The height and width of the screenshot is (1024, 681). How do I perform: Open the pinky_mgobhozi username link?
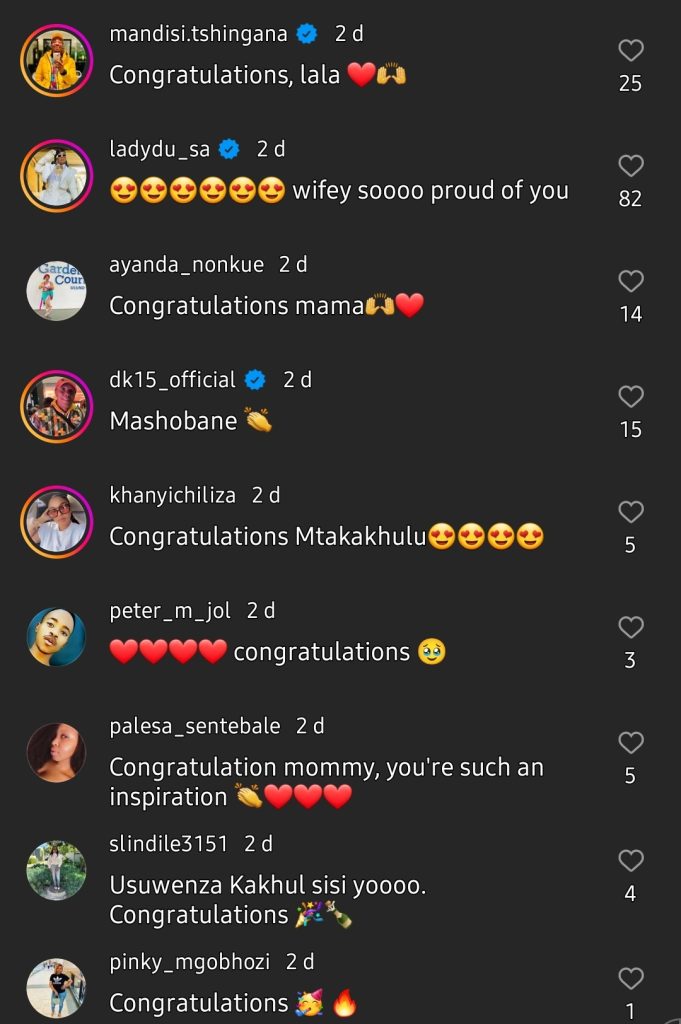click(x=189, y=962)
